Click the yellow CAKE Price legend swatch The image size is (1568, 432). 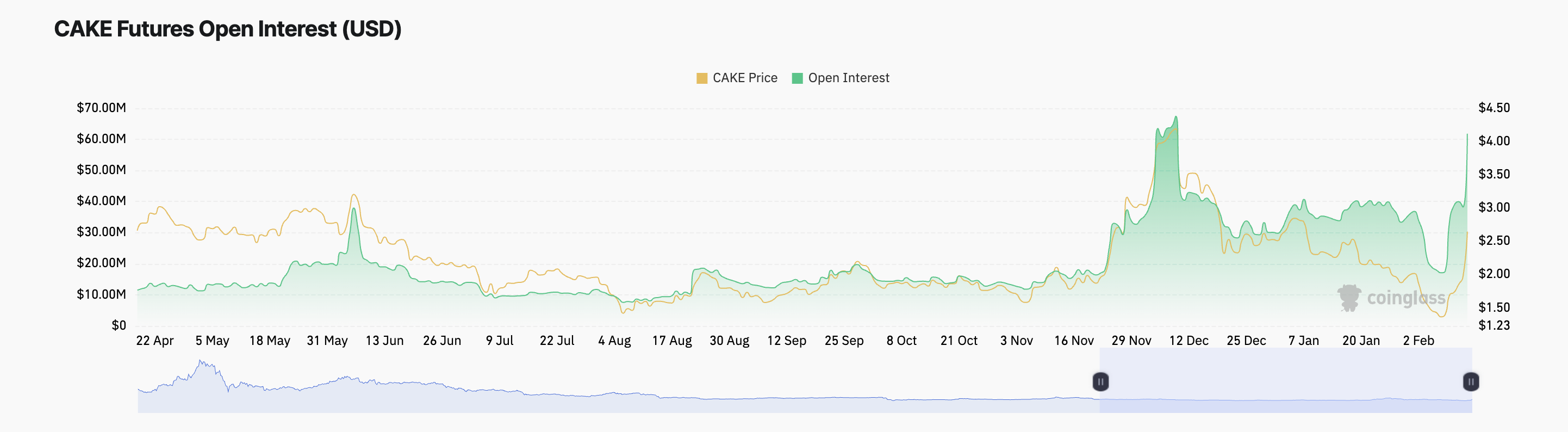[x=702, y=78]
